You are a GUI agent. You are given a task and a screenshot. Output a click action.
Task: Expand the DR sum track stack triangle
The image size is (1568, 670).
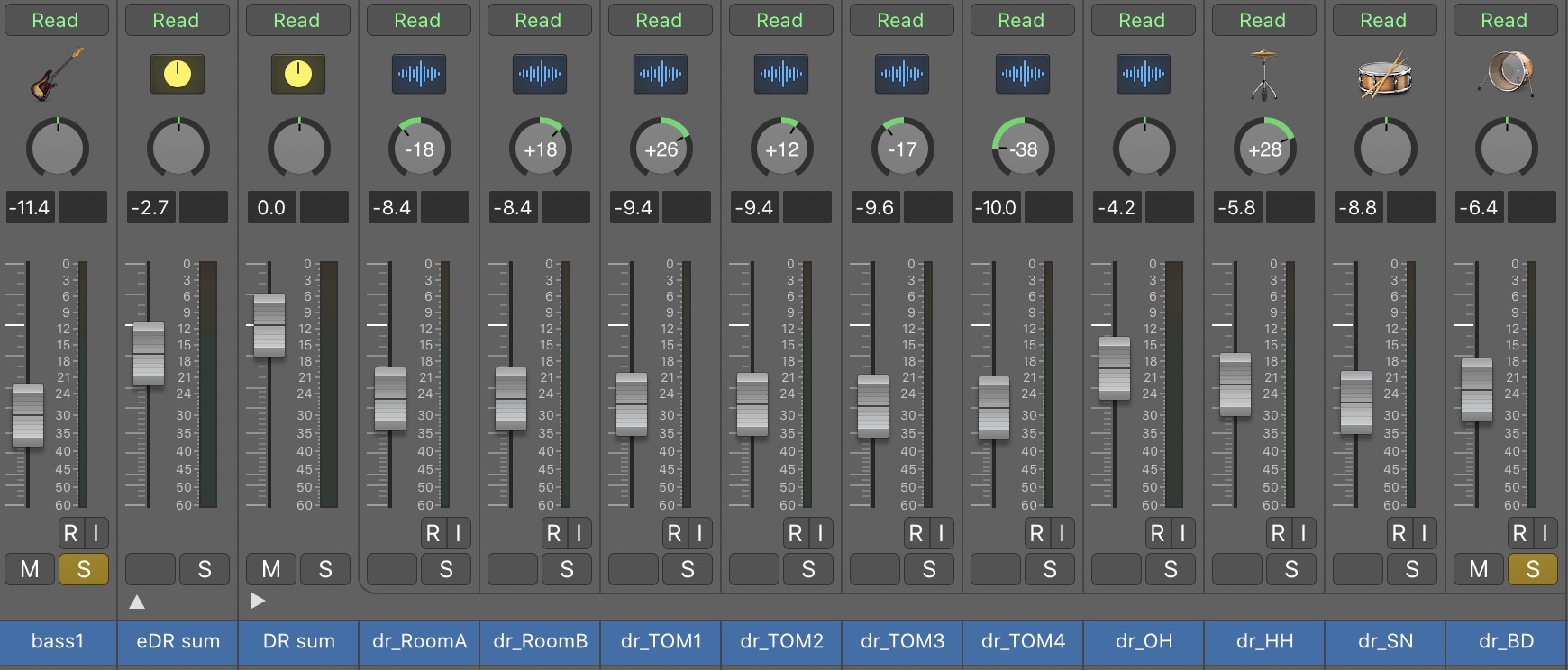(258, 601)
